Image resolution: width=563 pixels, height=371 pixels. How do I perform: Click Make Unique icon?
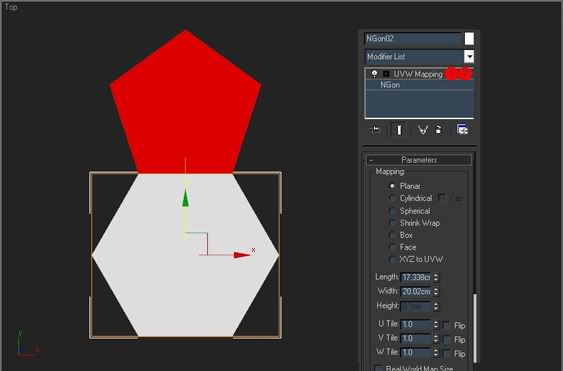point(423,130)
